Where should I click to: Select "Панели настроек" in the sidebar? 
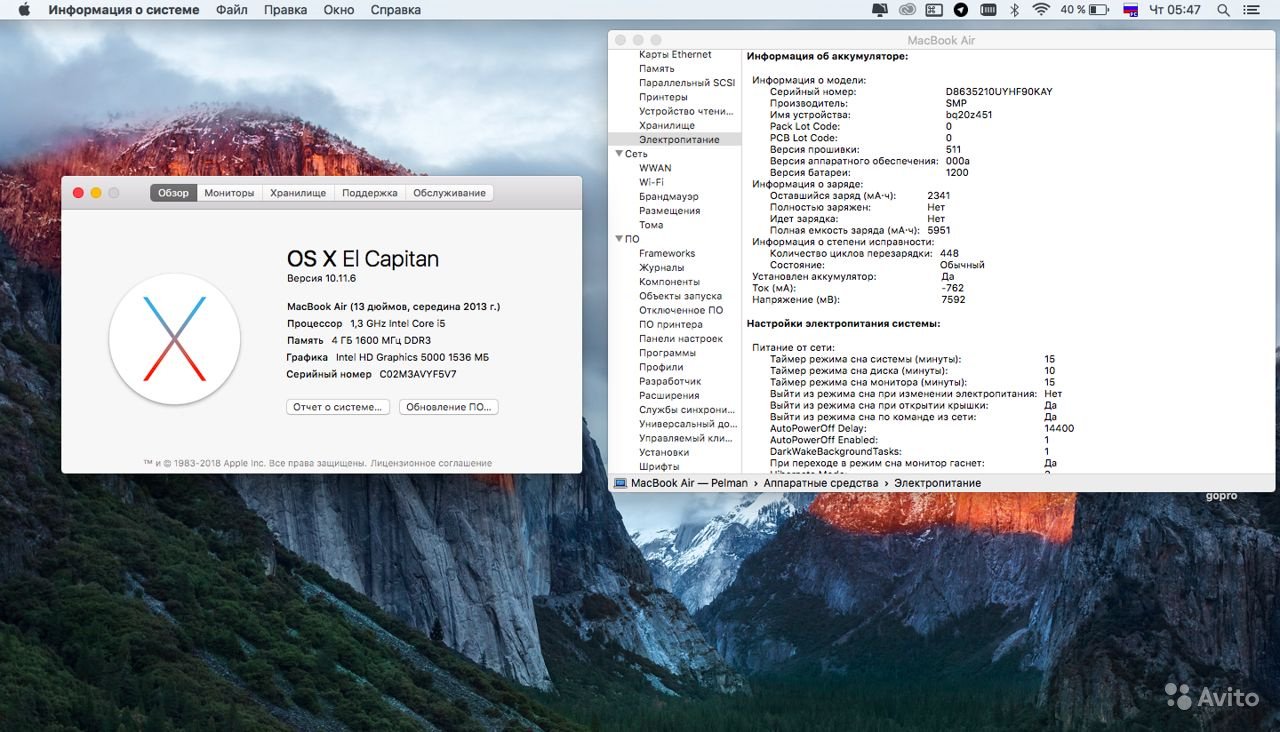coord(681,339)
